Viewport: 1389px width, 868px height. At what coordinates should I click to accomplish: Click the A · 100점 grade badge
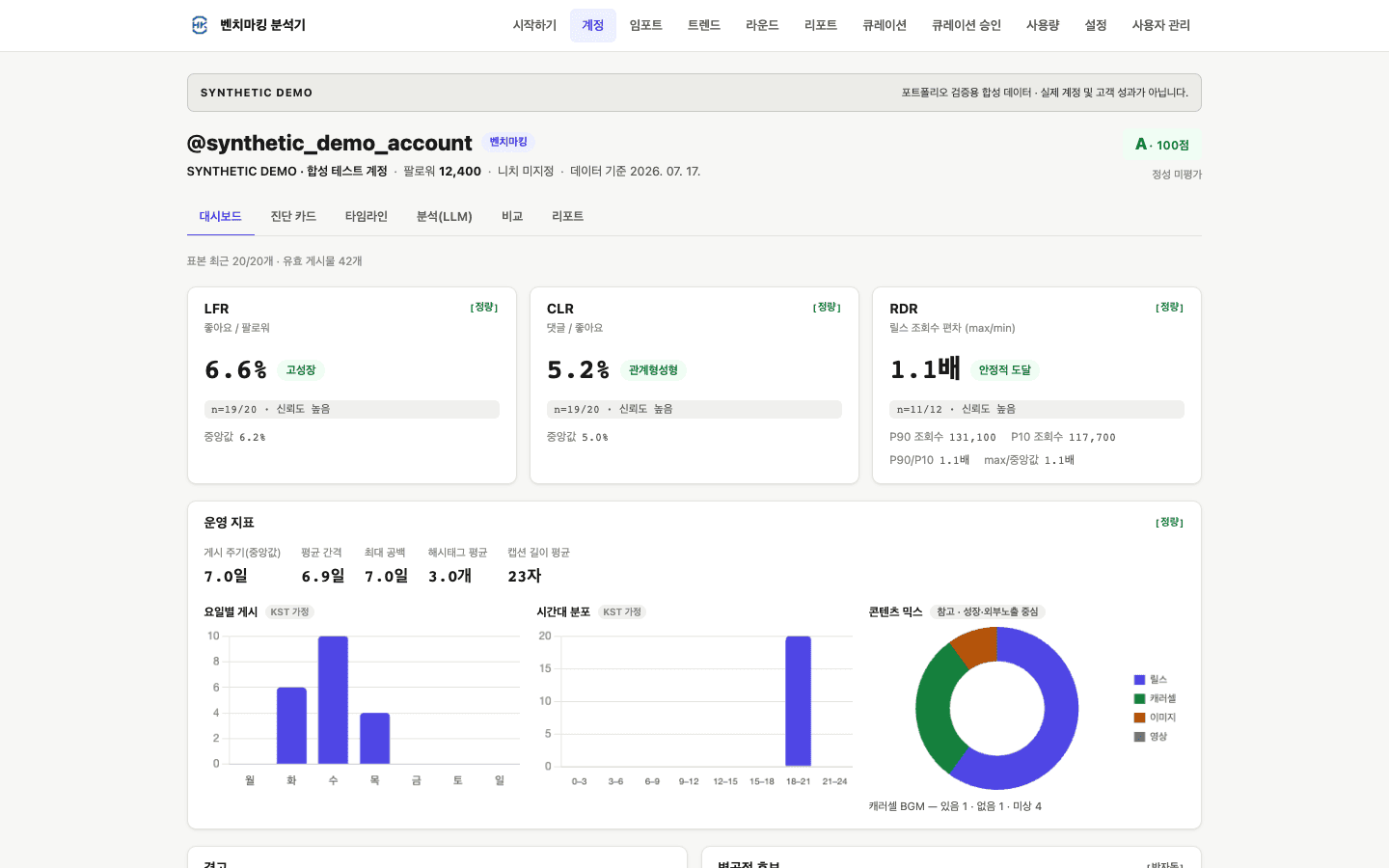click(x=1162, y=145)
